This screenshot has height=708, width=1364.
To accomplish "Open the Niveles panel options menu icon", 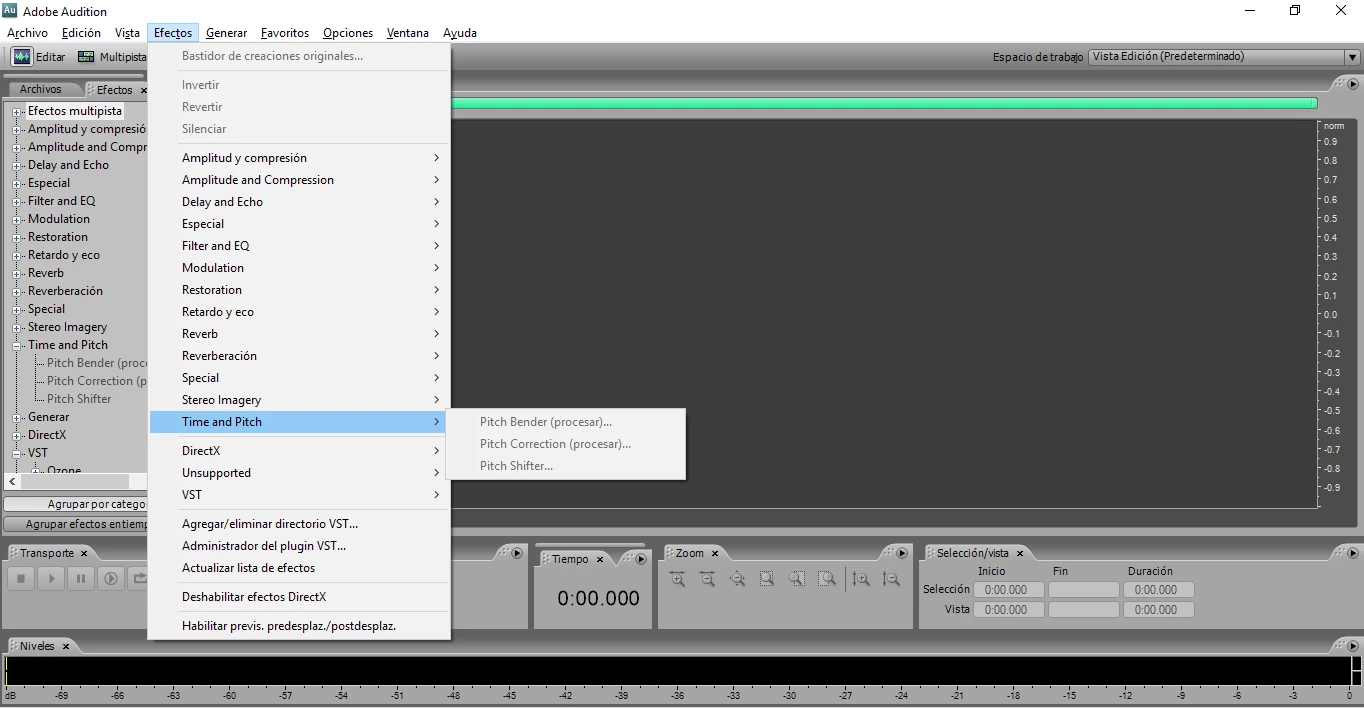I will 1353,646.
